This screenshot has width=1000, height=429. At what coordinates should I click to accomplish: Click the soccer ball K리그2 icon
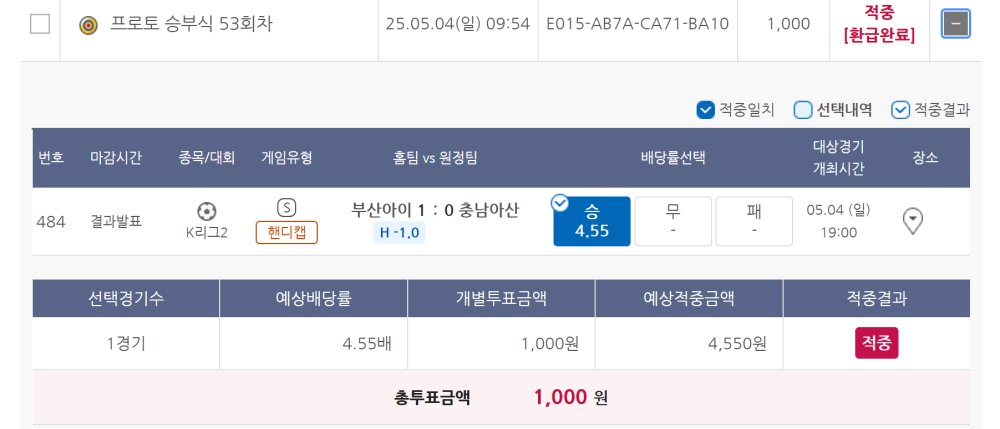coord(207,211)
